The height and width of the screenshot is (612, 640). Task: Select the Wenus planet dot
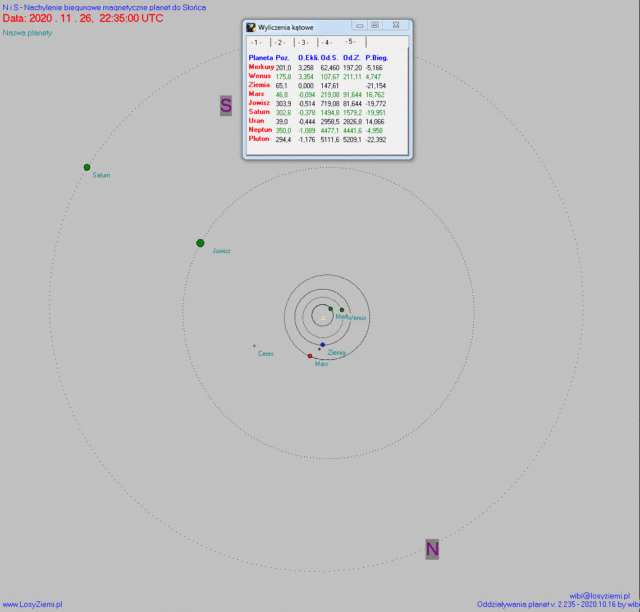tap(342, 310)
